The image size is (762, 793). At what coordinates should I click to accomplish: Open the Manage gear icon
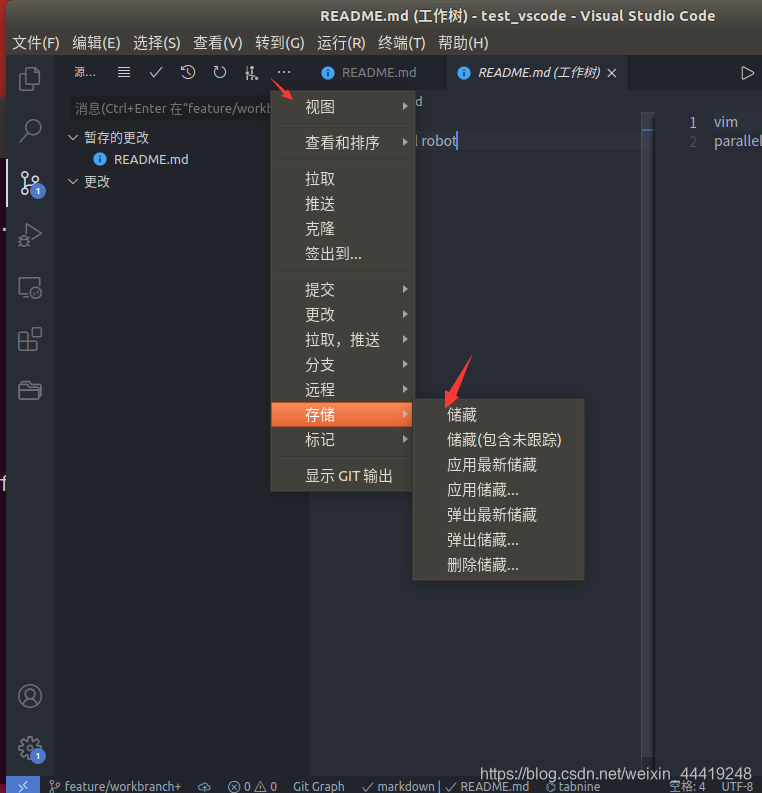30,748
